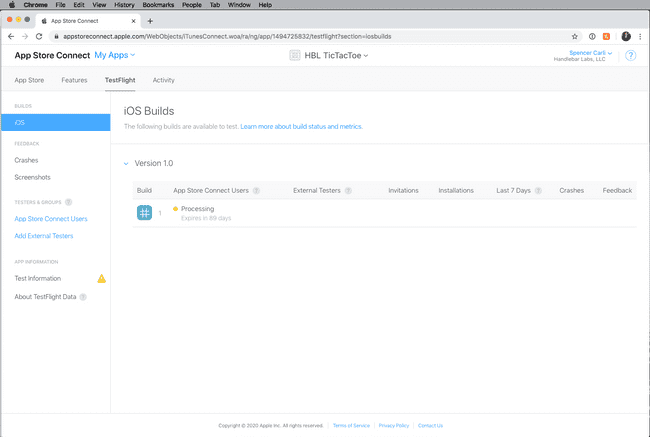Screen dimensions: 650x437
Task: Open App Store Connect Users sidebar link
Action: coord(51,218)
